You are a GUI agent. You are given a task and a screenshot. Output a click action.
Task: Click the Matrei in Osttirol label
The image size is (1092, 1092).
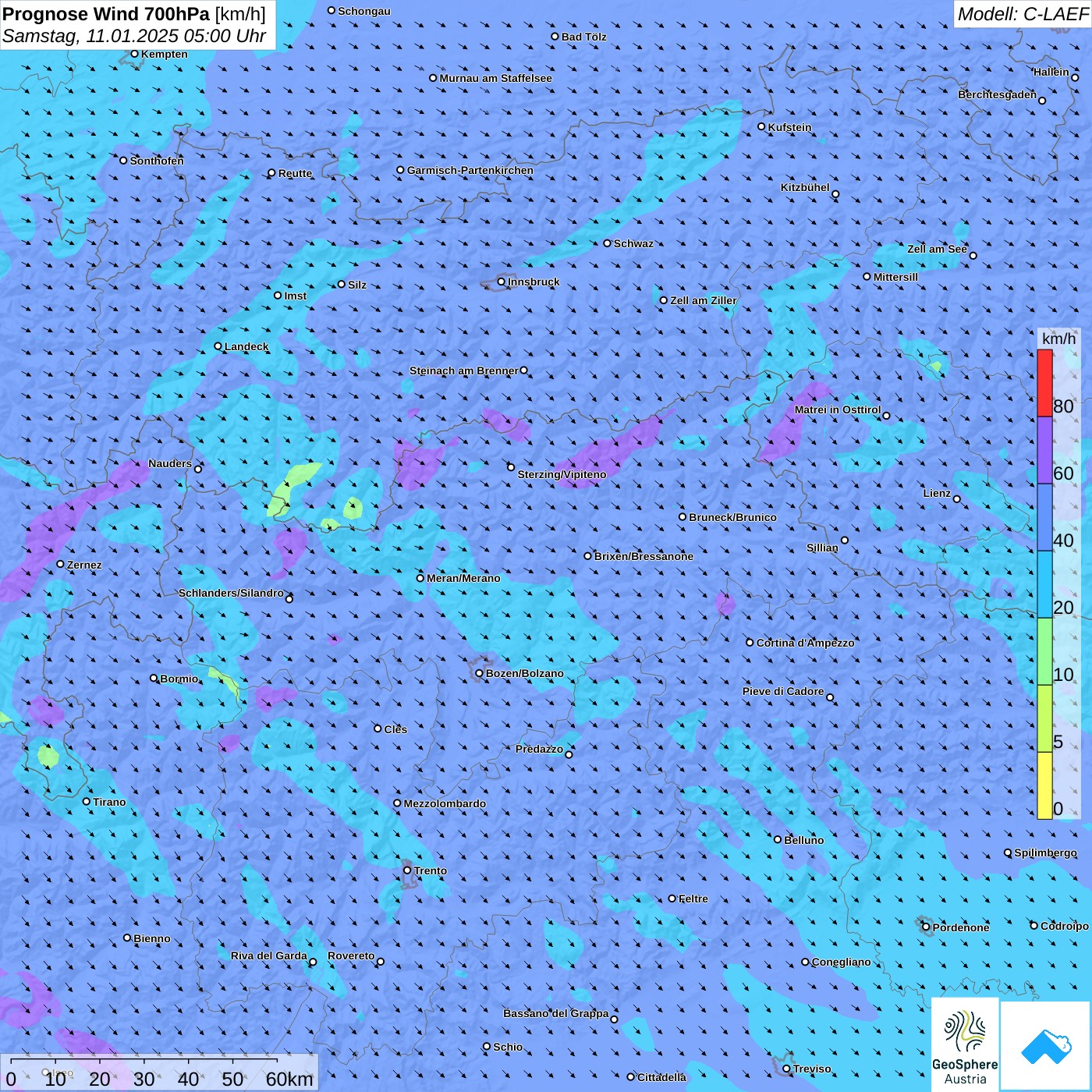(838, 409)
